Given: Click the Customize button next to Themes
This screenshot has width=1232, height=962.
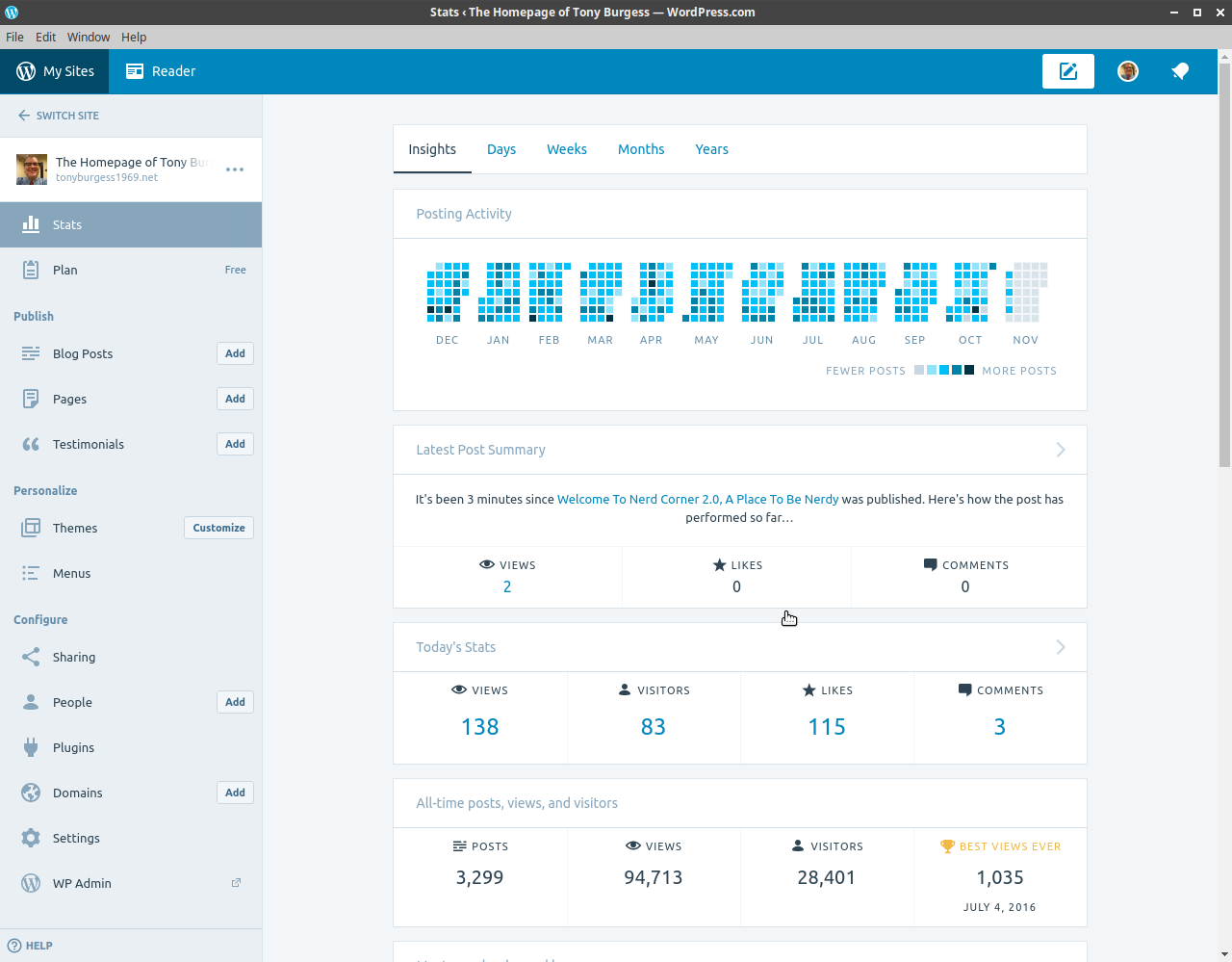Looking at the screenshot, I should [x=218, y=528].
